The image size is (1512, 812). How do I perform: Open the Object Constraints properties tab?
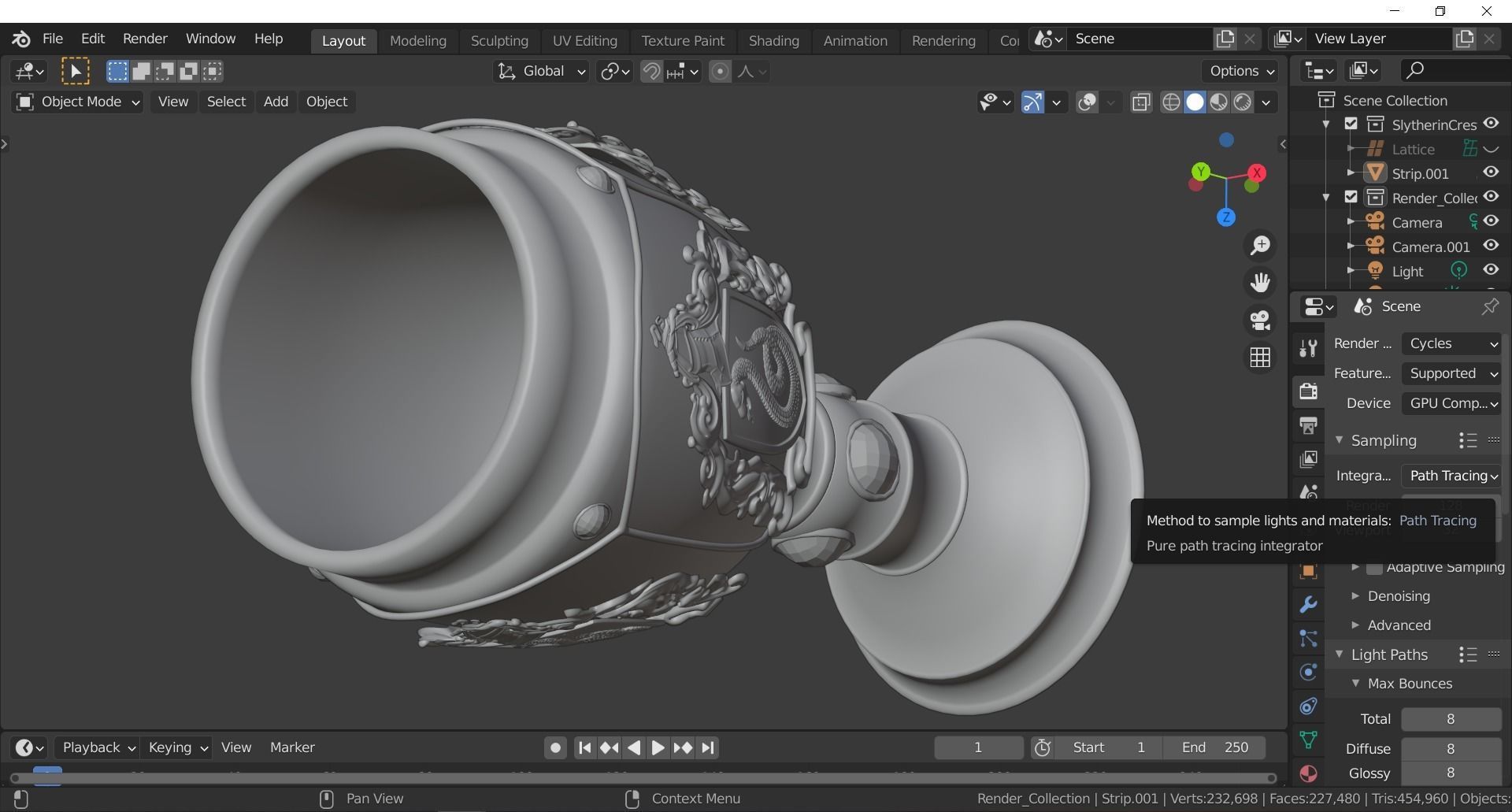(x=1308, y=706)
